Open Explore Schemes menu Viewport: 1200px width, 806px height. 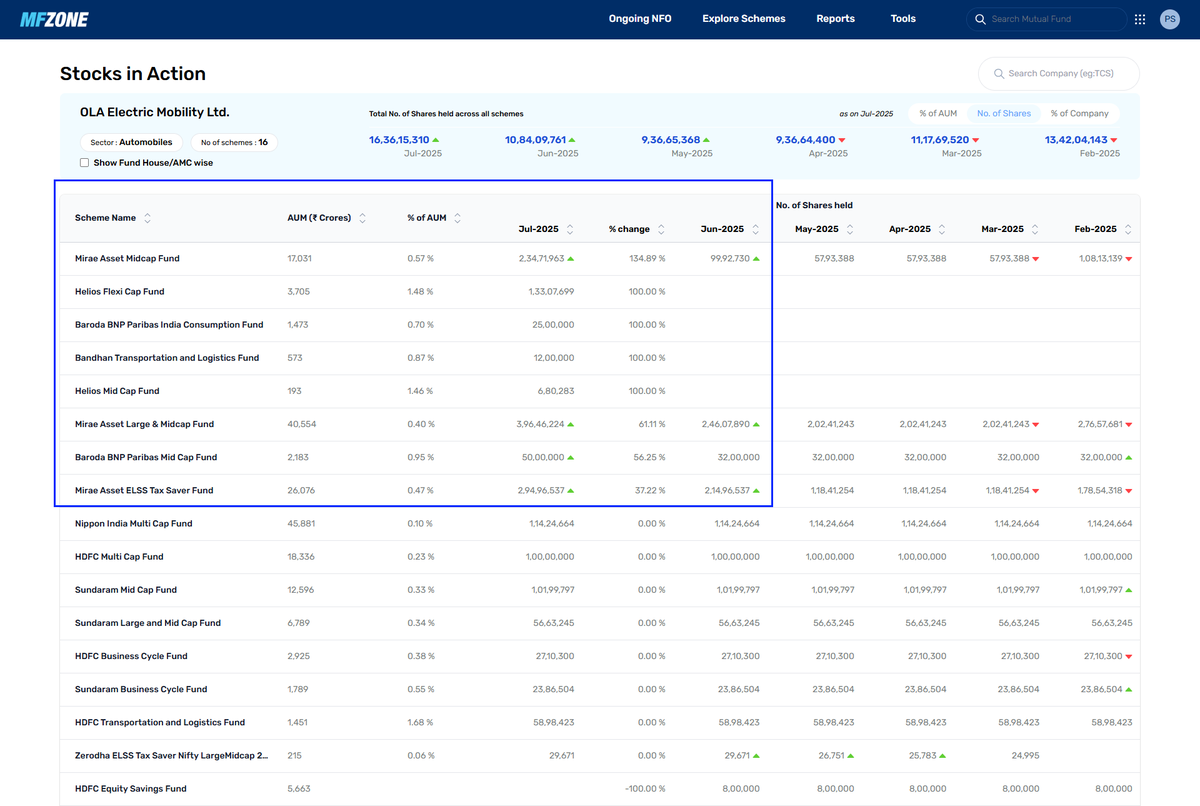click(x=744, y=19)
